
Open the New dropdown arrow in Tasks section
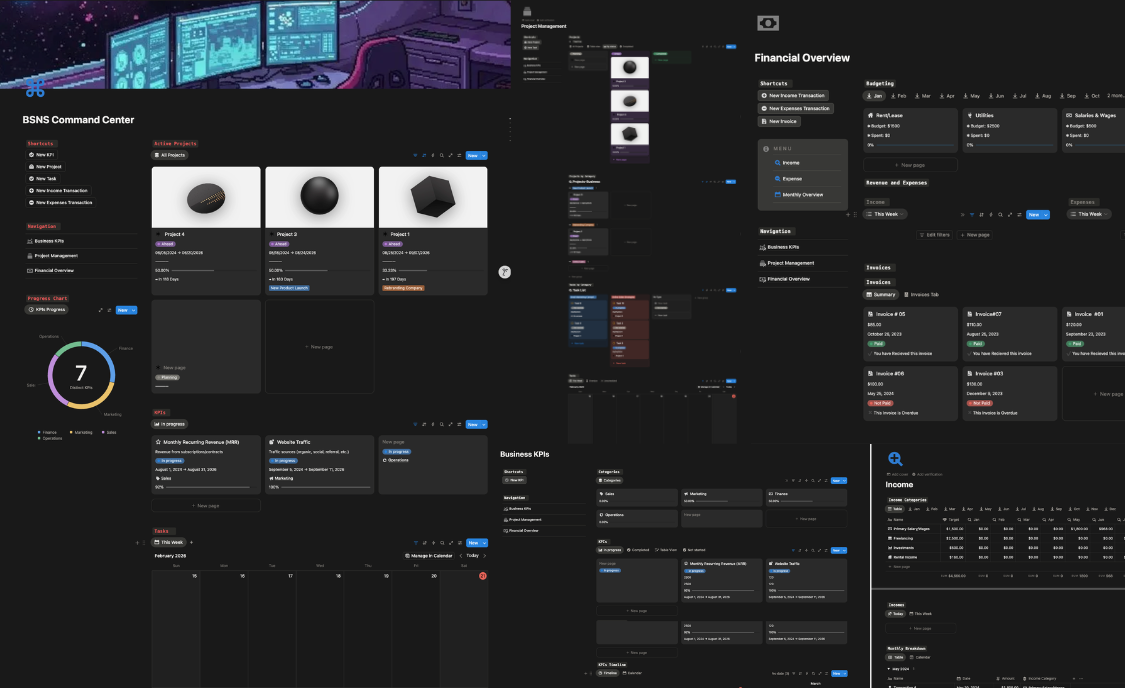click(484, 542)
